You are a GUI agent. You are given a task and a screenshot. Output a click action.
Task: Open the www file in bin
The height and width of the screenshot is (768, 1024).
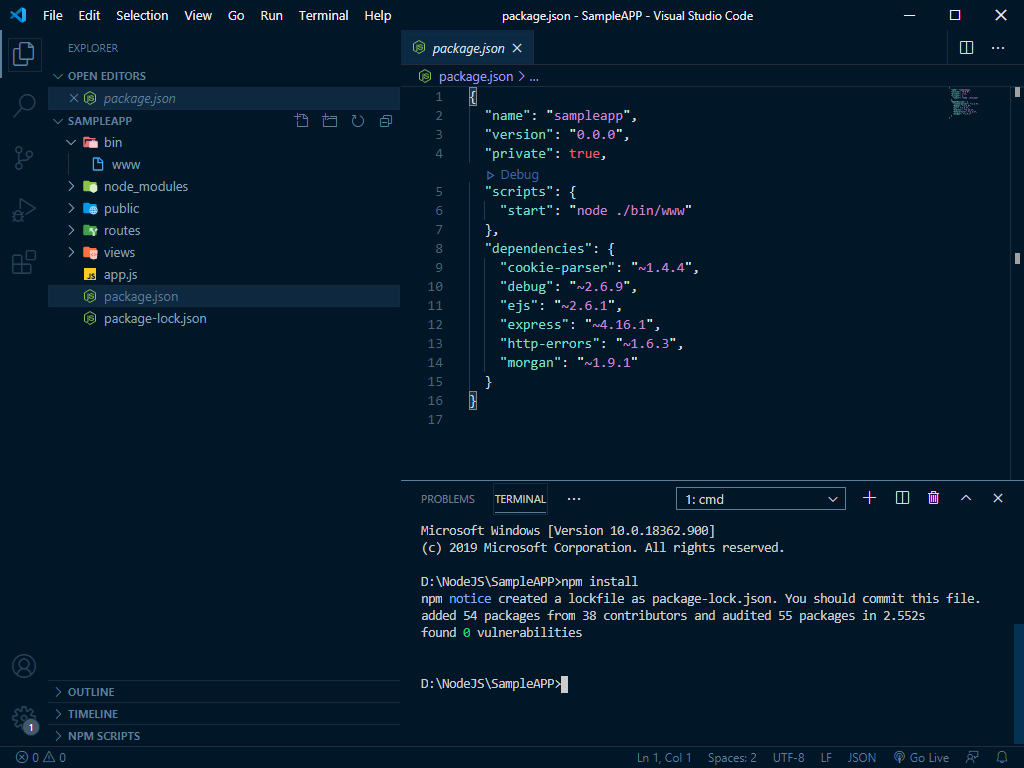click(224, 165)
